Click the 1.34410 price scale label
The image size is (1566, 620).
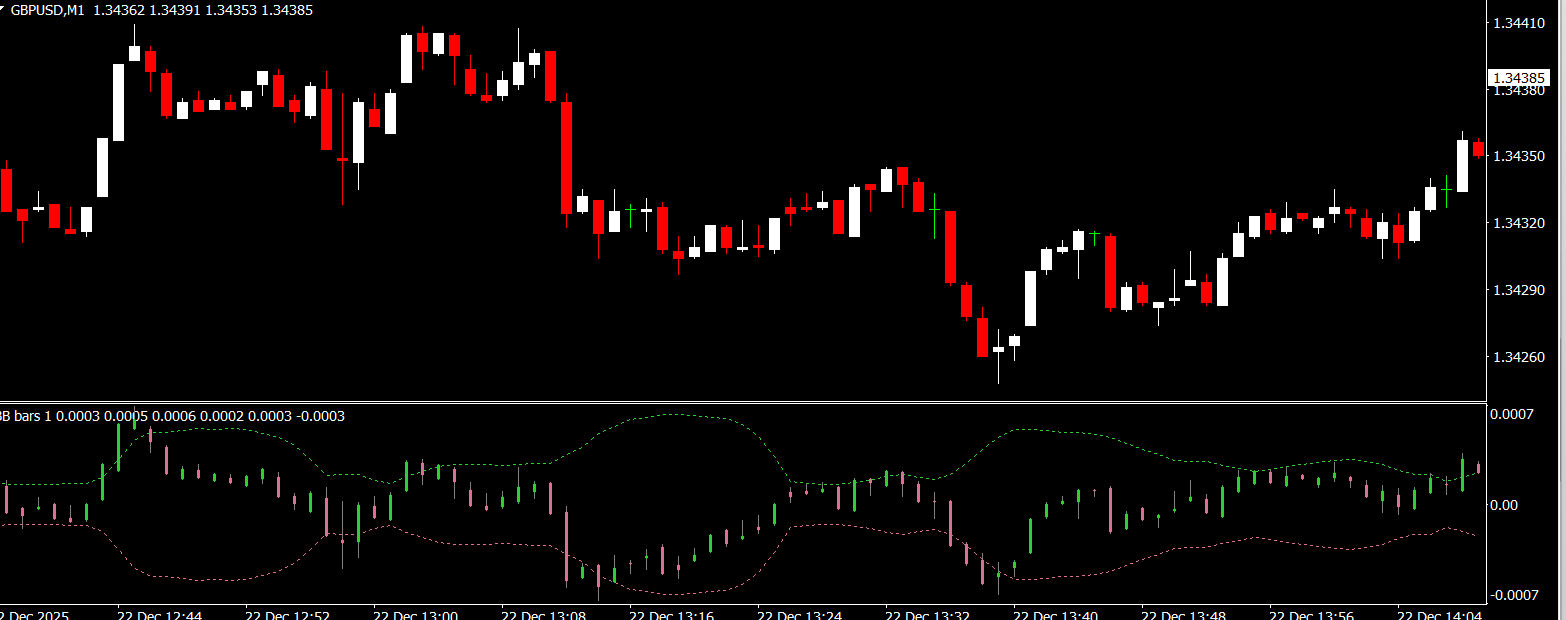(x=1519, y=22)
